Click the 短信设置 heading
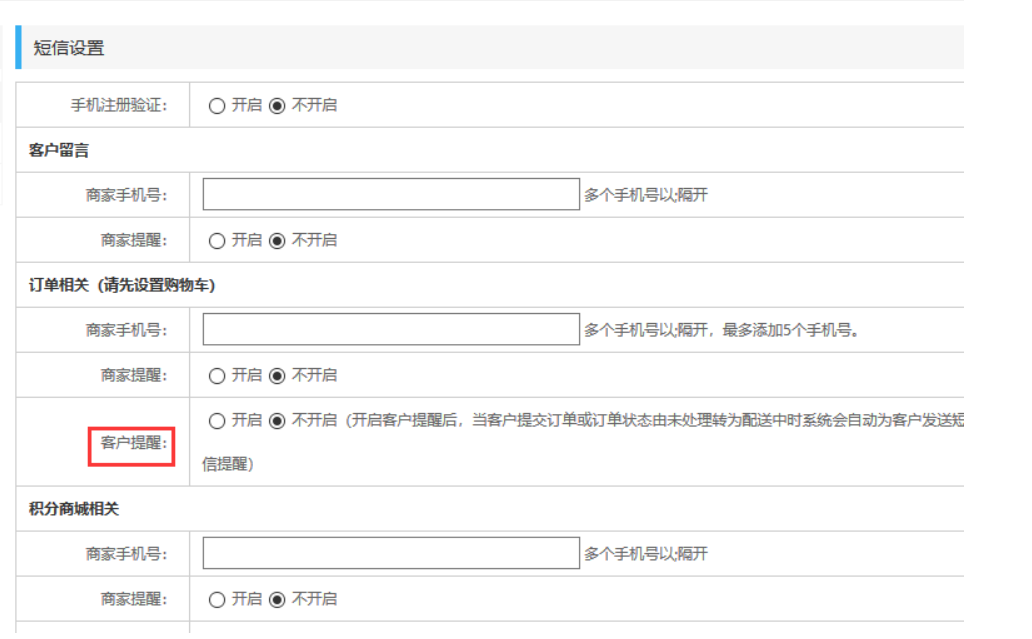1032x639 pixels. (x=68, y=48)
